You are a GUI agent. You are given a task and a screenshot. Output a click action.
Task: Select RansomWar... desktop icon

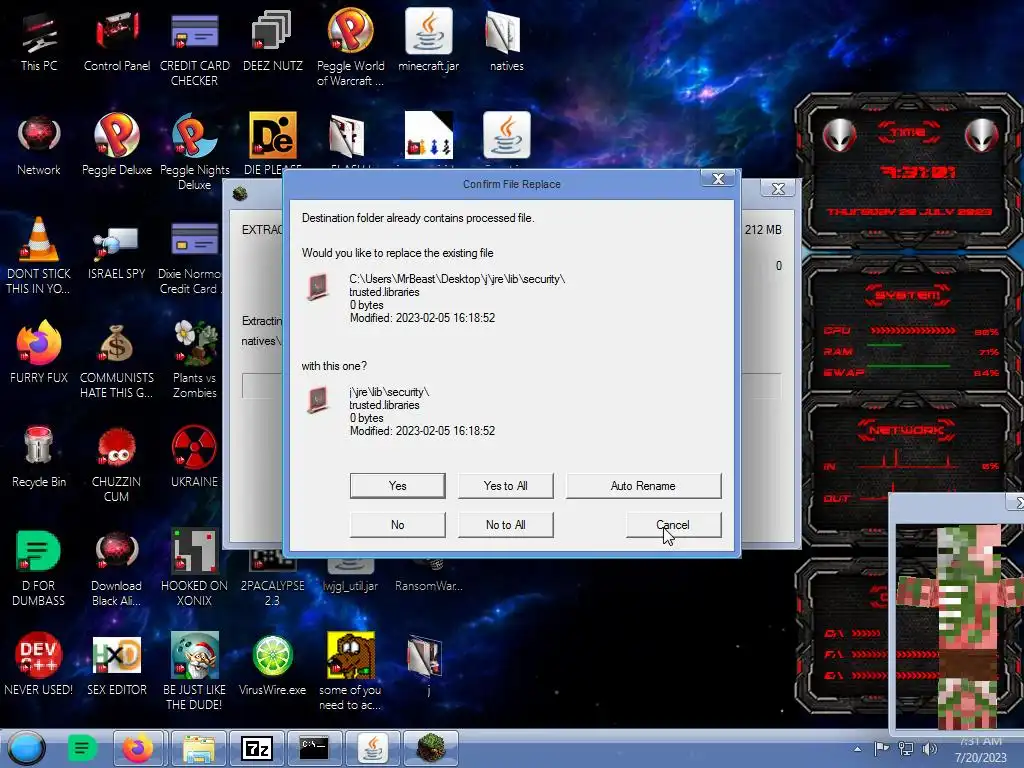pyautogui.click(x=428, y=576)
